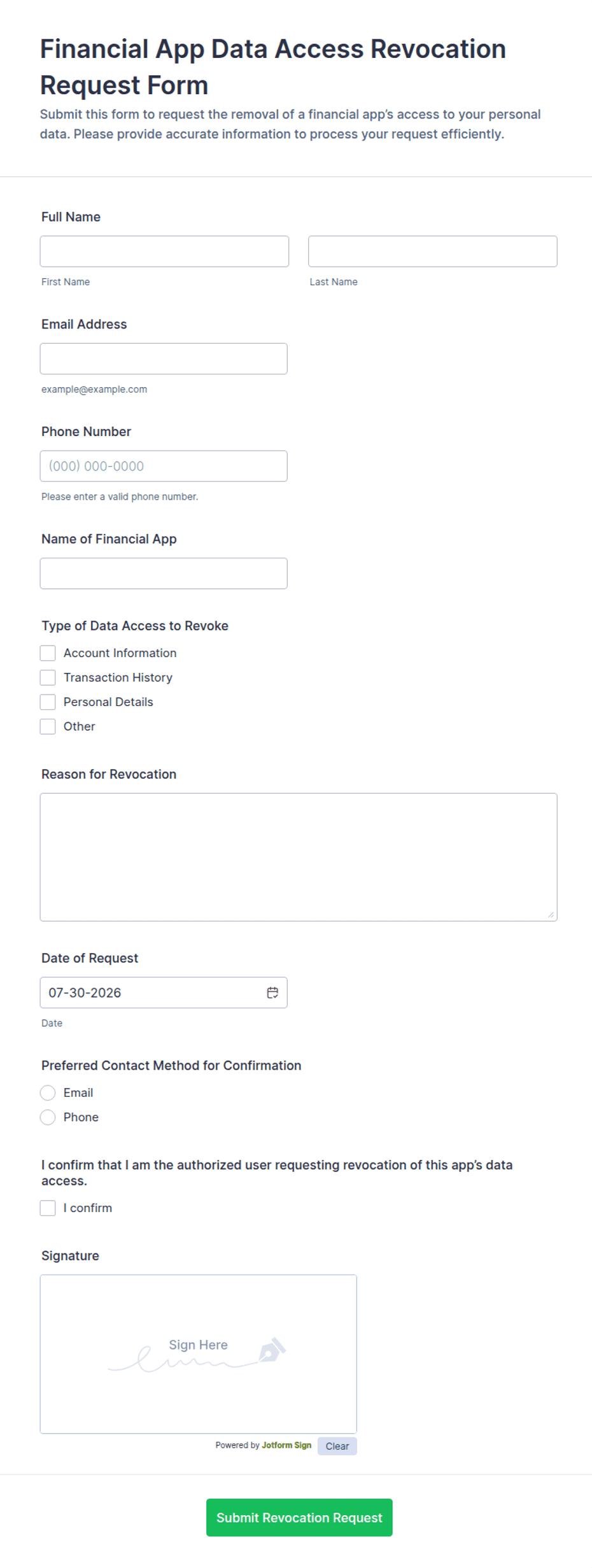Check the Account Information checkbox
This screenshot has width=592, height=1568.
[x=48, y=653]
